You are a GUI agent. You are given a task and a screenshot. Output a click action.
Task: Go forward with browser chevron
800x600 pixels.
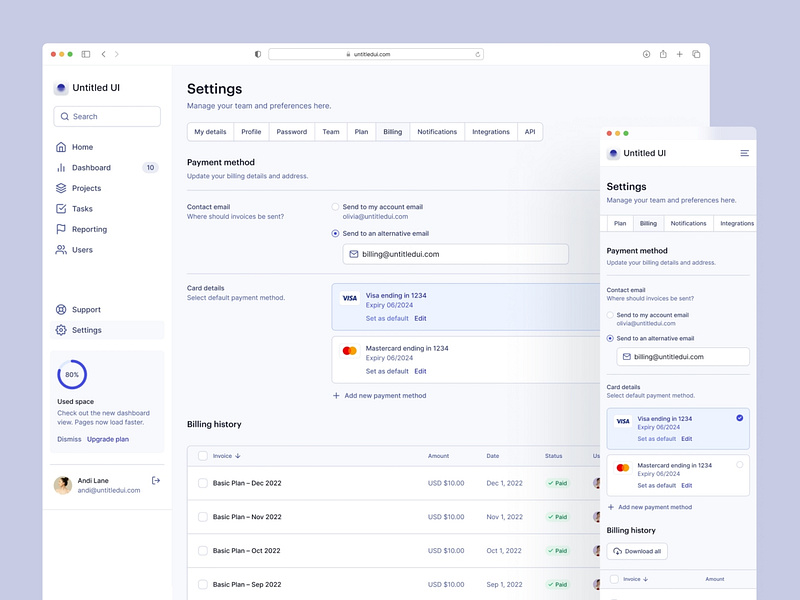[117, 54]
